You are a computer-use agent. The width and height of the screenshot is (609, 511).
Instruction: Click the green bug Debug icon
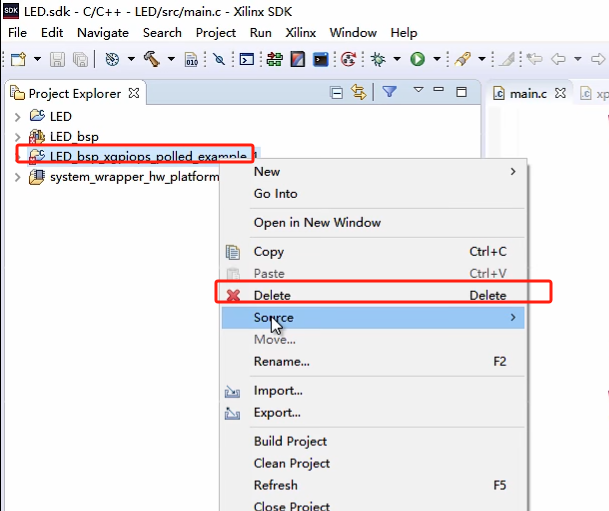click(x=378, y=59)
